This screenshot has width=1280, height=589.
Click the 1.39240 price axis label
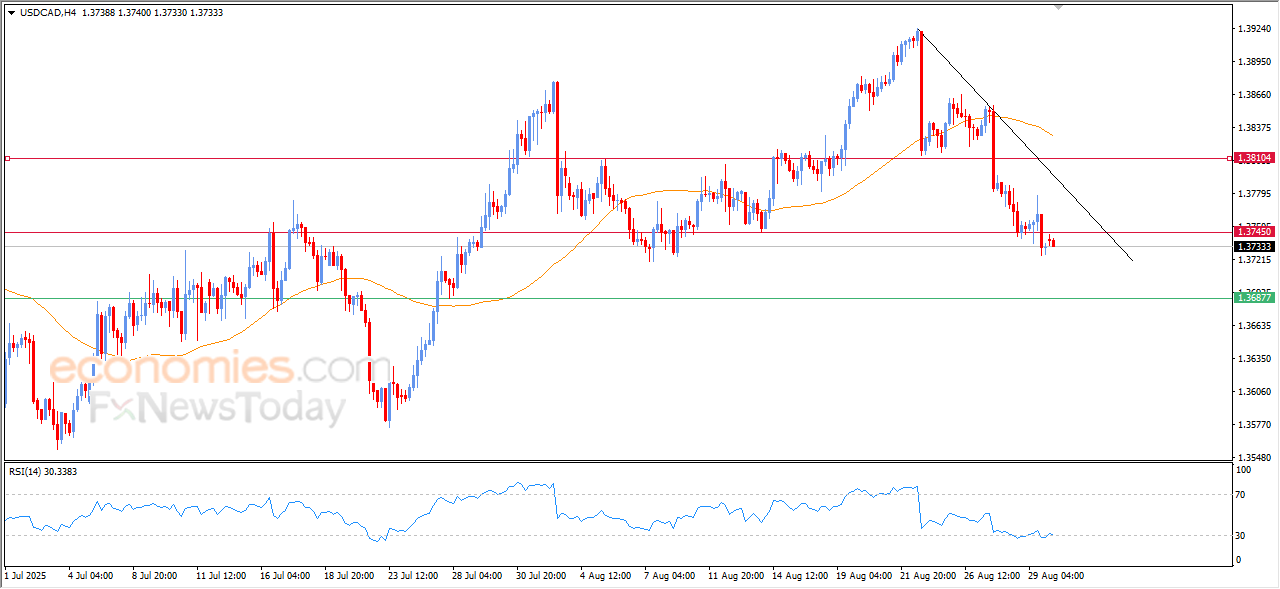click(x=1254, y=29)
